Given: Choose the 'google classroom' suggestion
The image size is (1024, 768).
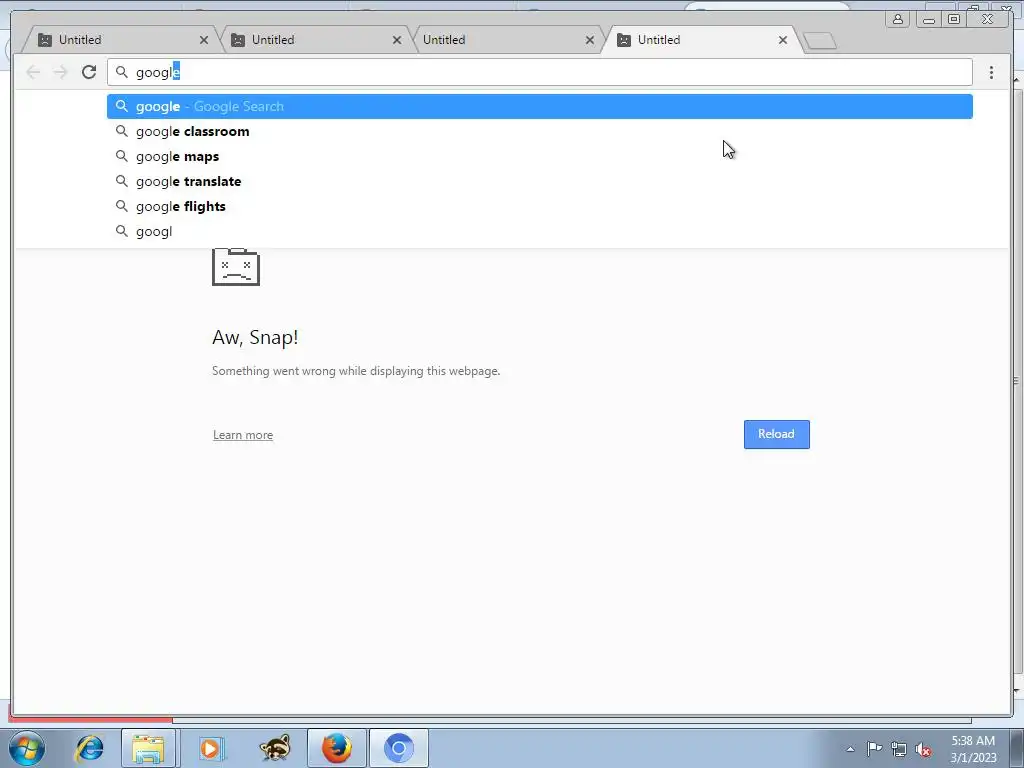Looking at the screenshot, I should pyautogui.click(x=539, y=131).
